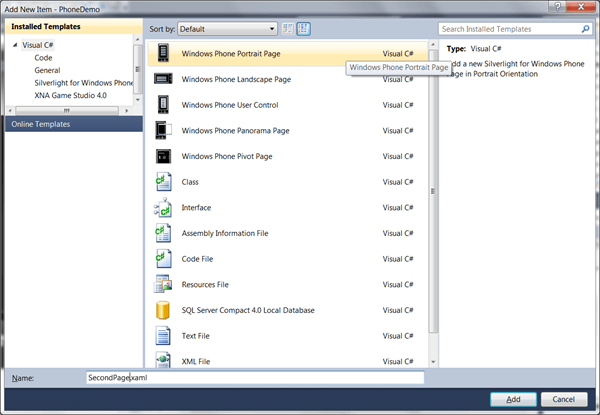Select the Windows Phone Portrait Page icon
Screen dimensions: 600x415
pyautogui.click(x=163, y=53)
